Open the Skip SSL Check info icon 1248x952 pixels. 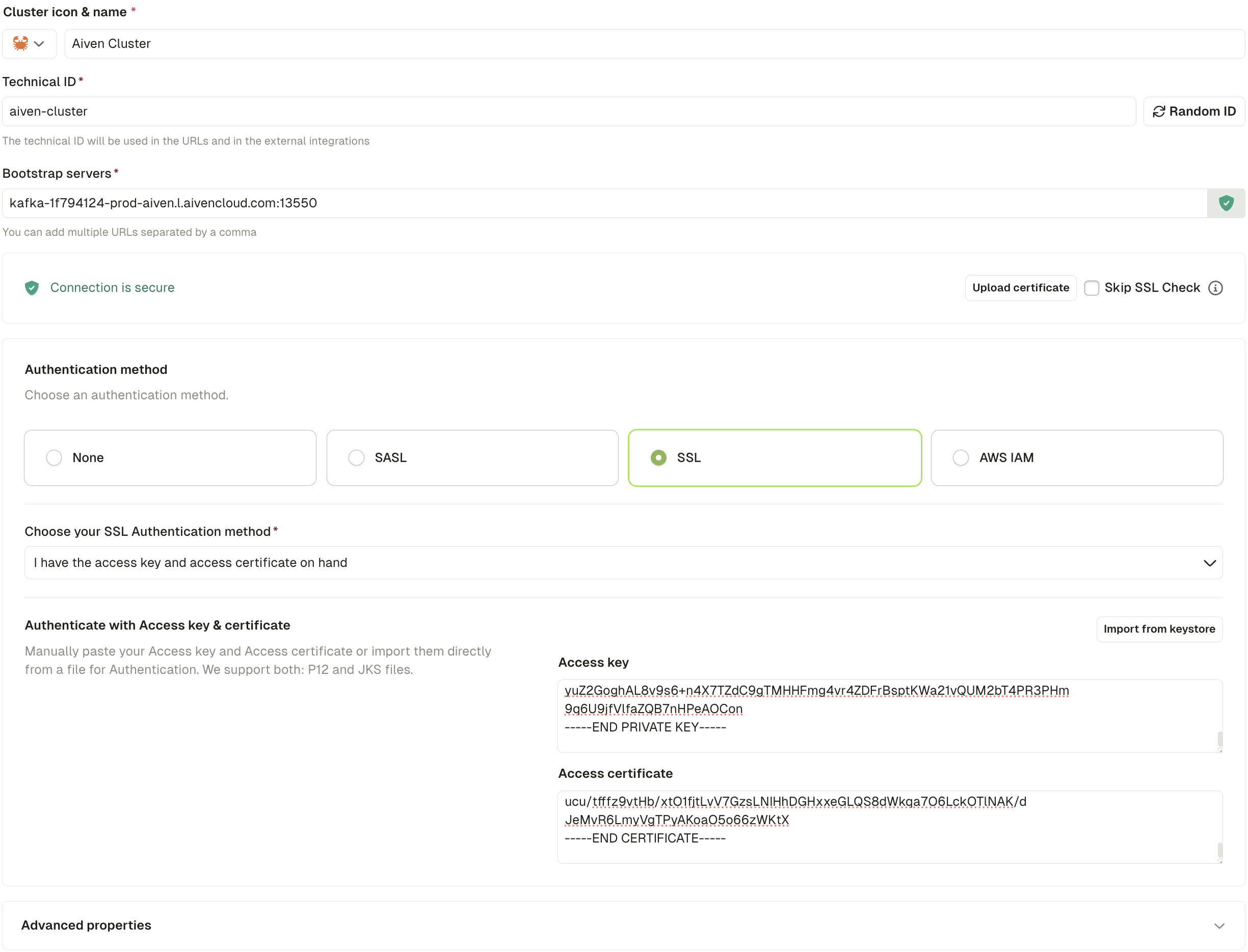tap(1215, 288)
